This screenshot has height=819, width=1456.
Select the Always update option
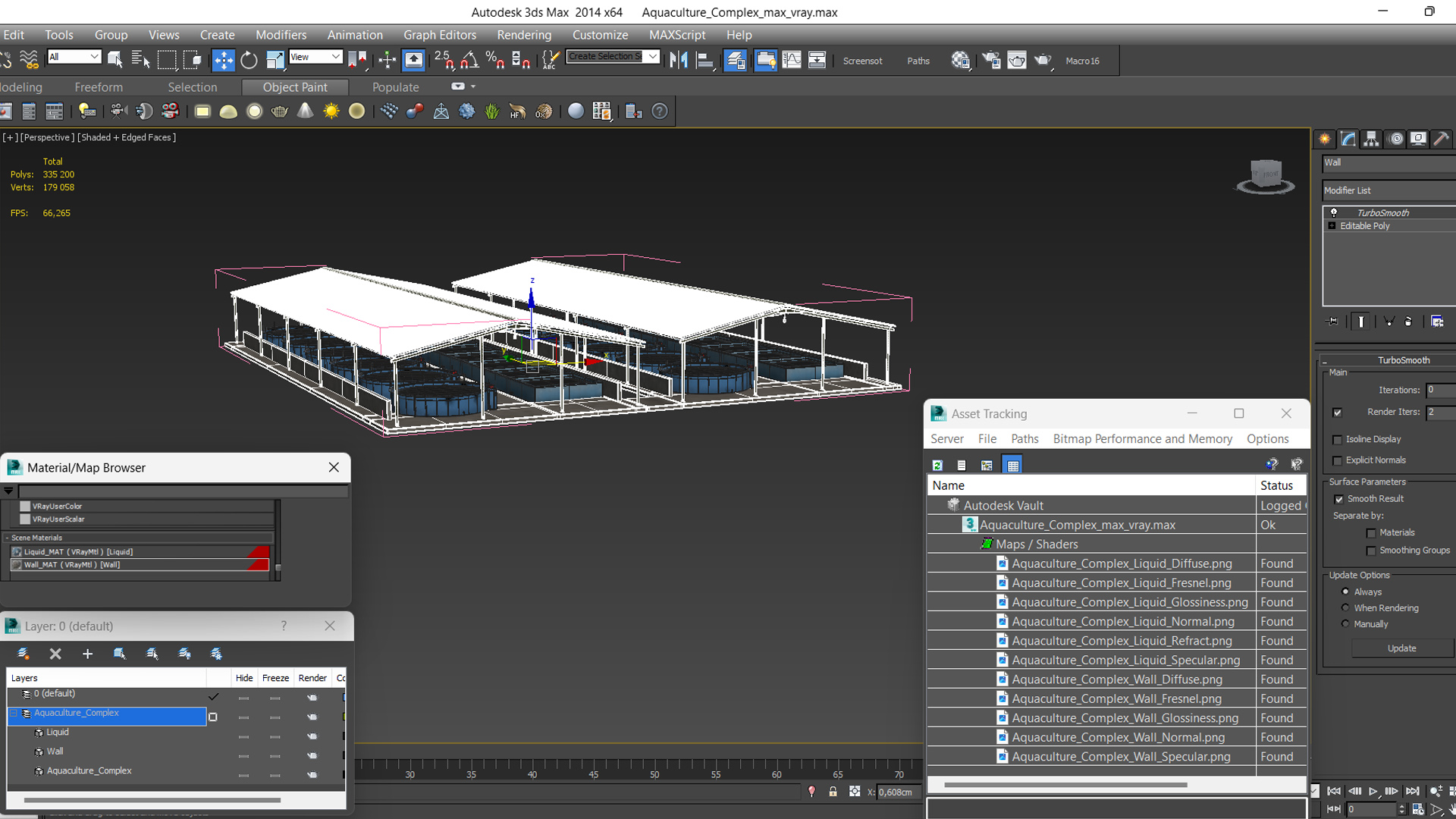coord(1345,591)
